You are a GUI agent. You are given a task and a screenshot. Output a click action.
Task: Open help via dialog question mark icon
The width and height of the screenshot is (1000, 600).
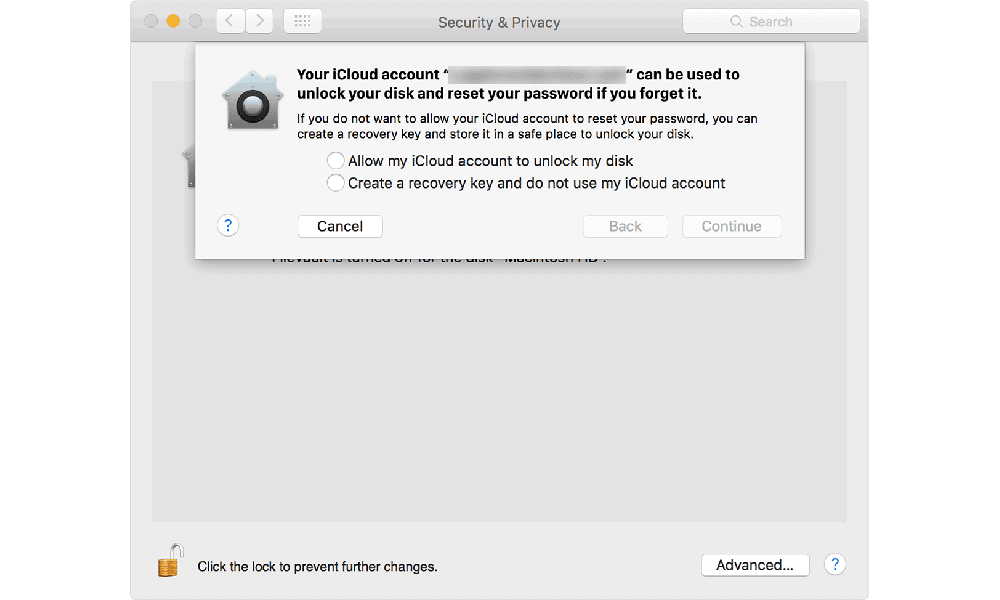pyautogui.click(x=228, y=225)
